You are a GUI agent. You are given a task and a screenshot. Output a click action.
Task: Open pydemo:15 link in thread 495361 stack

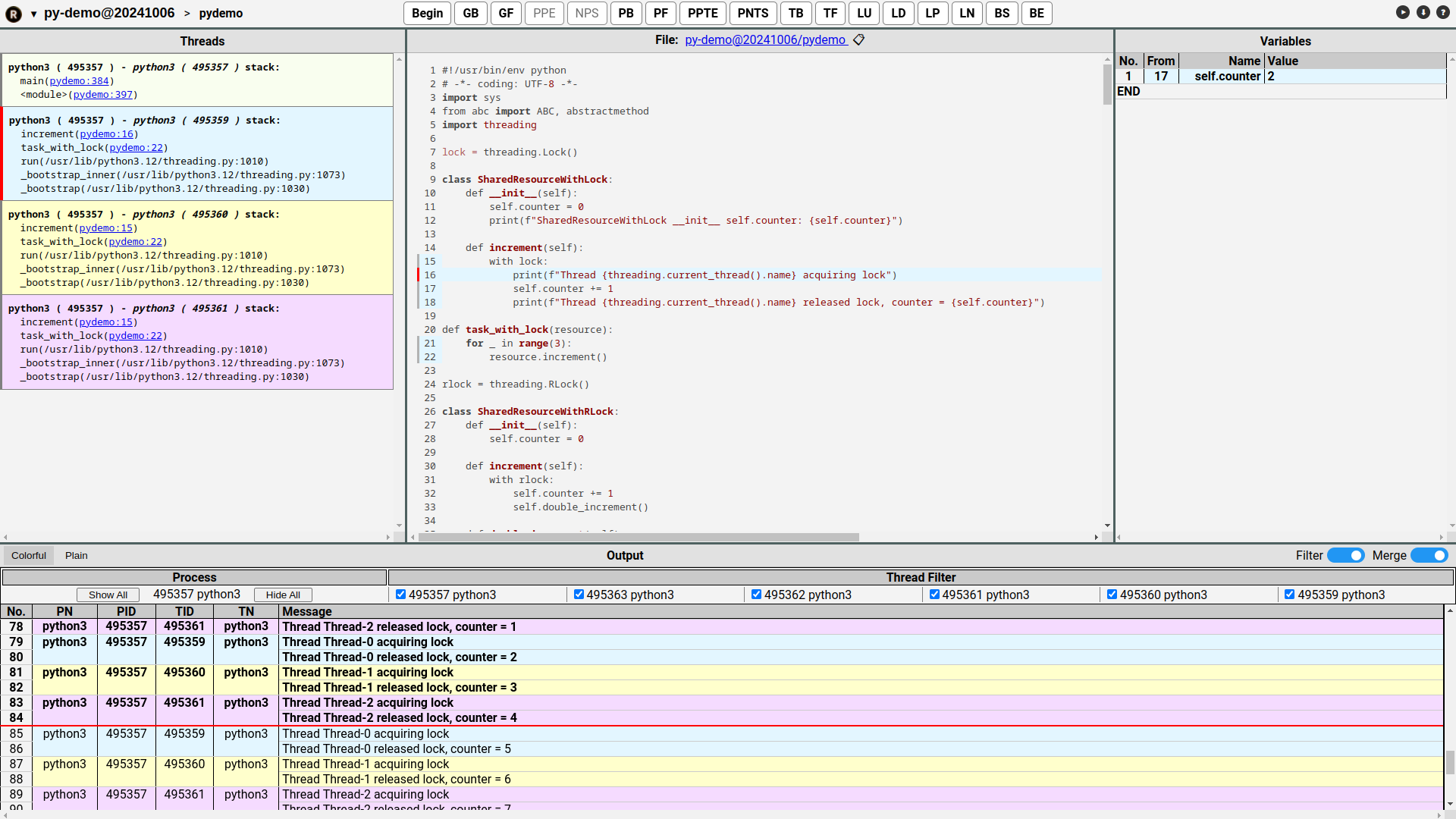point(106,322)
